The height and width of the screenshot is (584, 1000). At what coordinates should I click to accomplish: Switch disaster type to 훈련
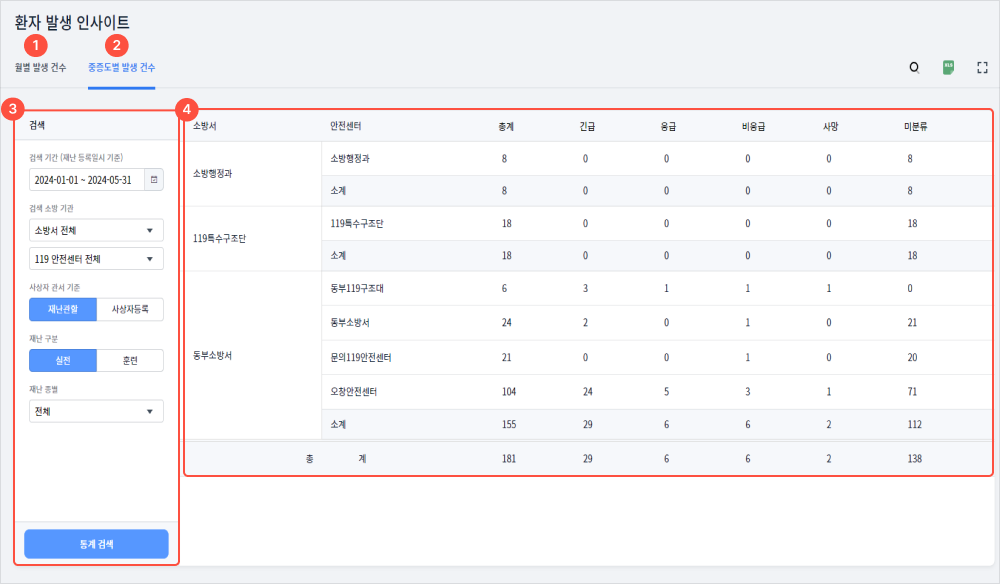click(130, 360)
